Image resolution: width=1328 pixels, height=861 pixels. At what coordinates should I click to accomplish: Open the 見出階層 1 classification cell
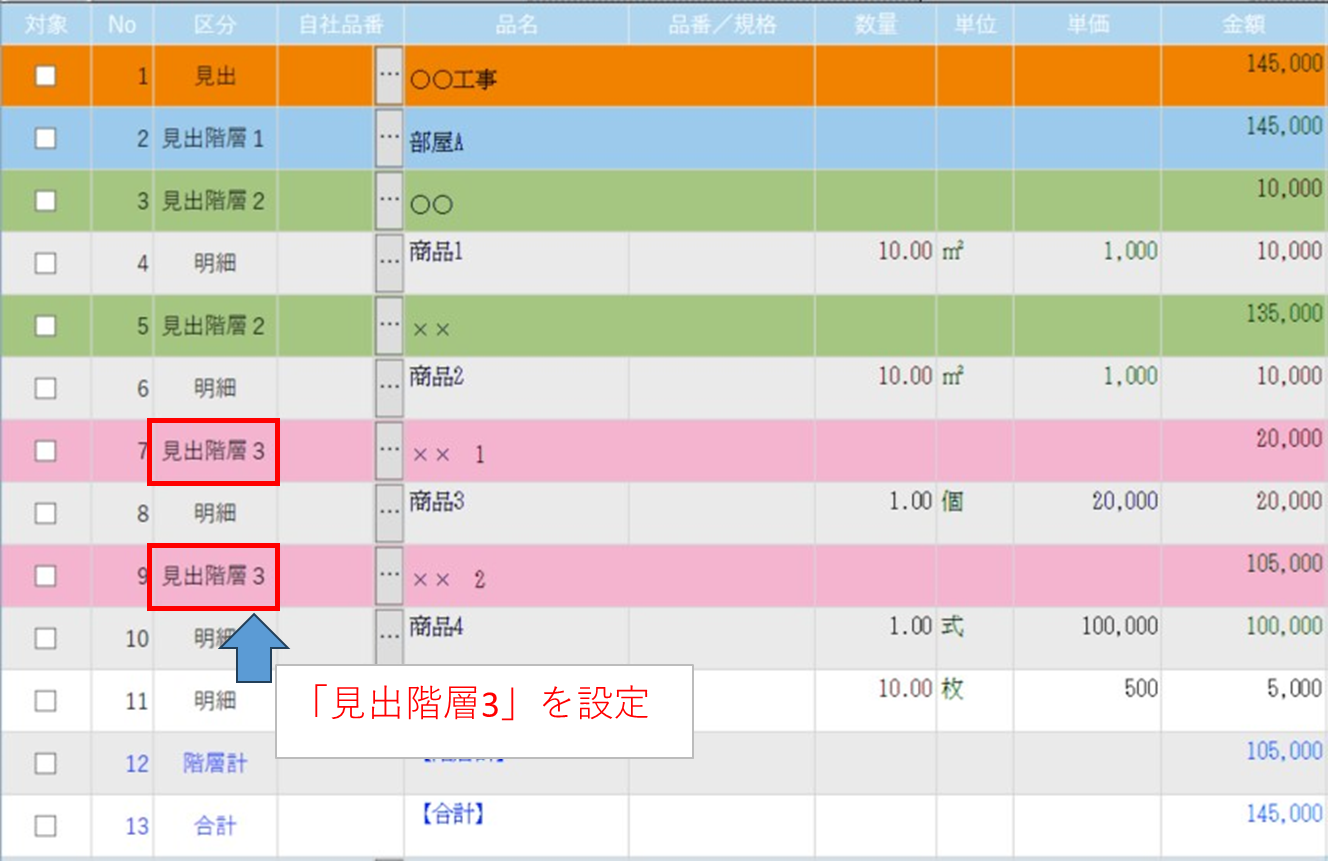click(214, 139)
